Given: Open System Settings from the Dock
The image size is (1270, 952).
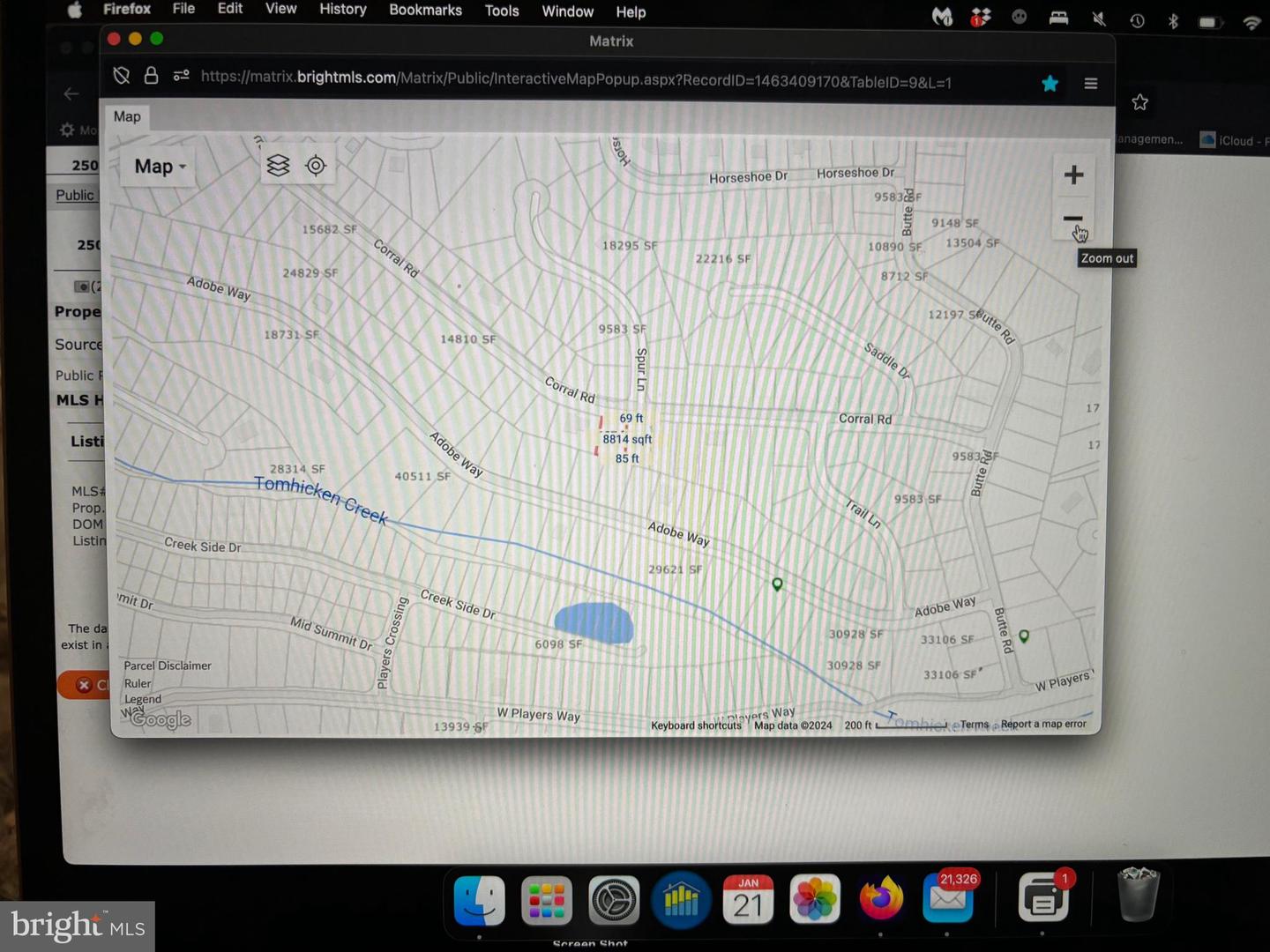Looking at the screenshot, I should (x=614, y=901).
